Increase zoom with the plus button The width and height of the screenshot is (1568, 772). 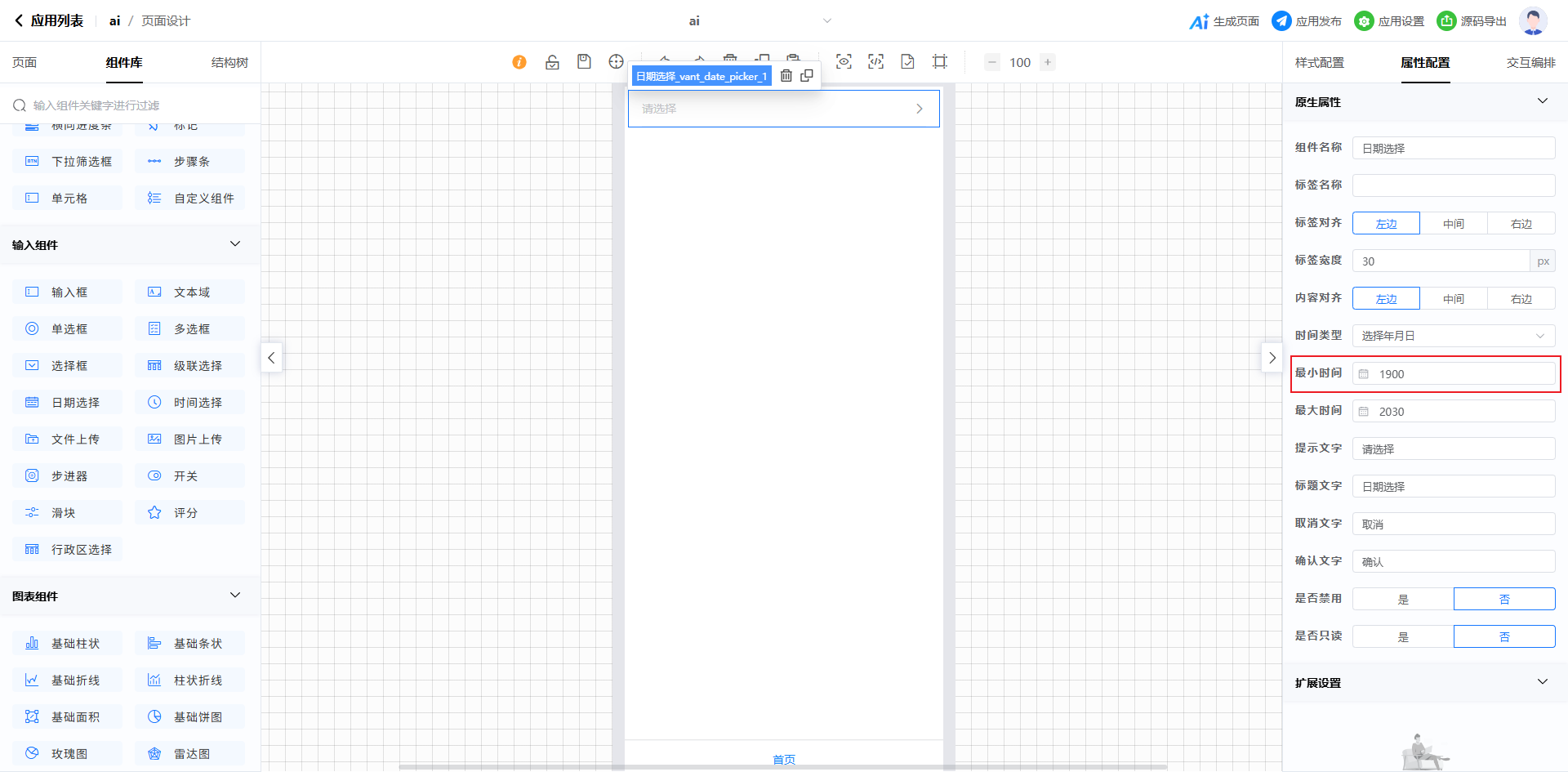pos(1048,62)
